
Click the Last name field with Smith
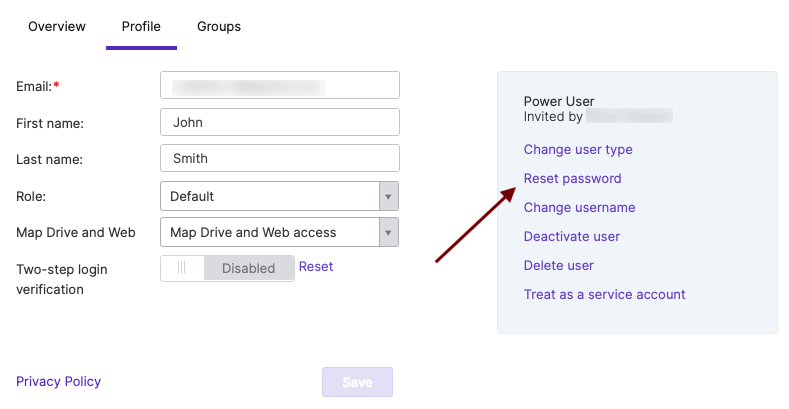[280, 158]
